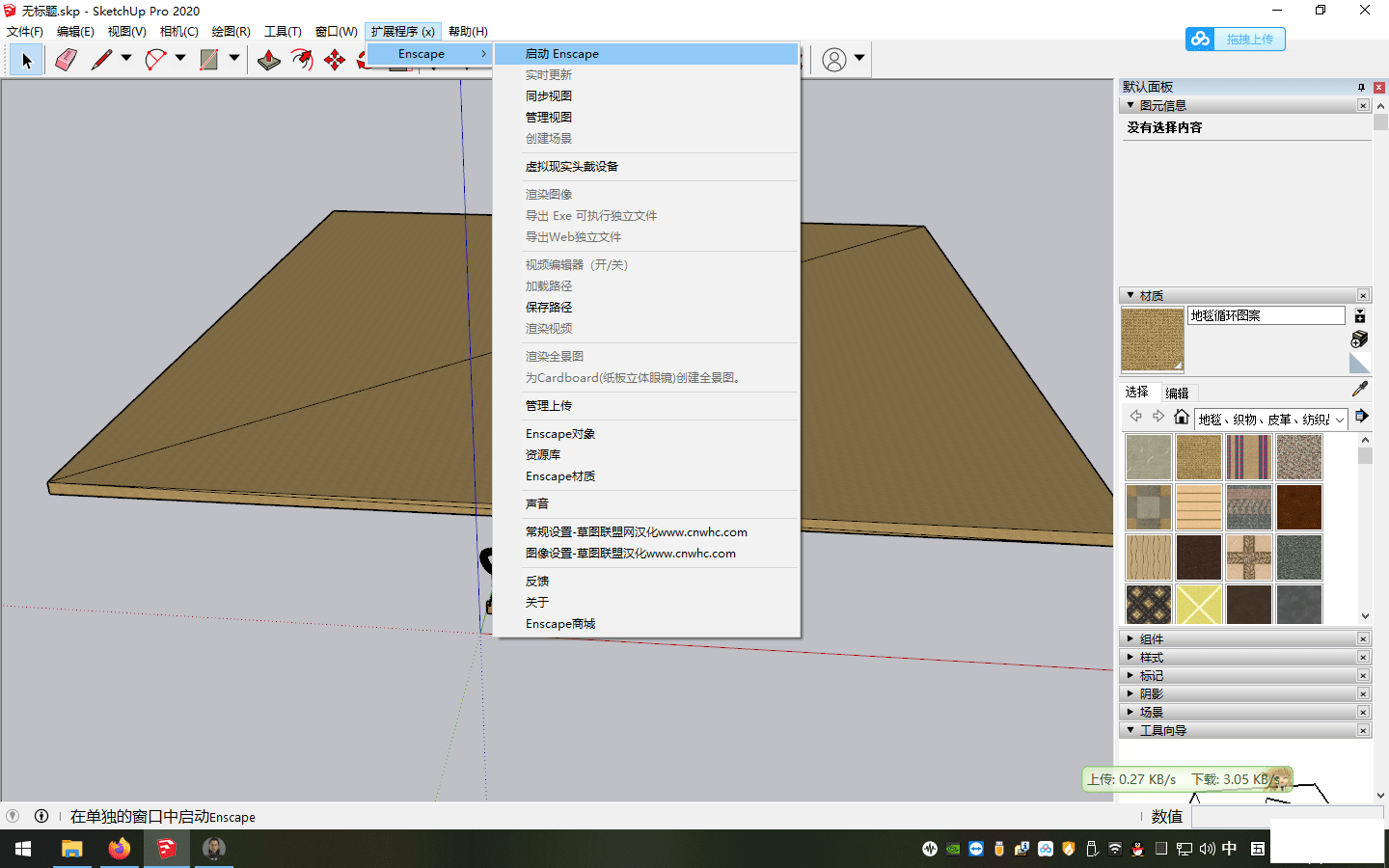
Task: Select the Eraser tool
Action: click(x=65, y=60)
